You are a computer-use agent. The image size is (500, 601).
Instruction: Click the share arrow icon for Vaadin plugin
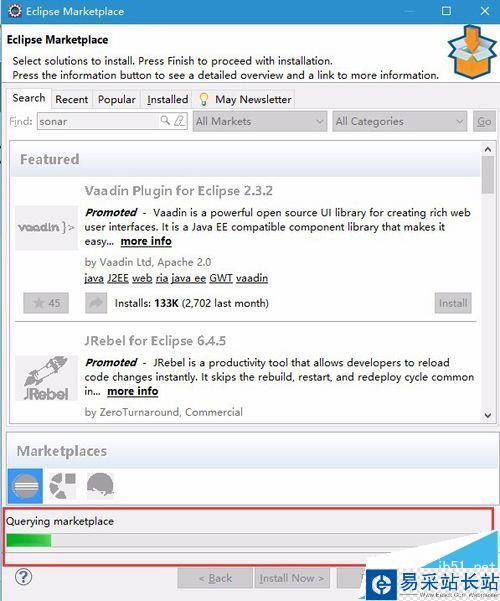[96, 303]
